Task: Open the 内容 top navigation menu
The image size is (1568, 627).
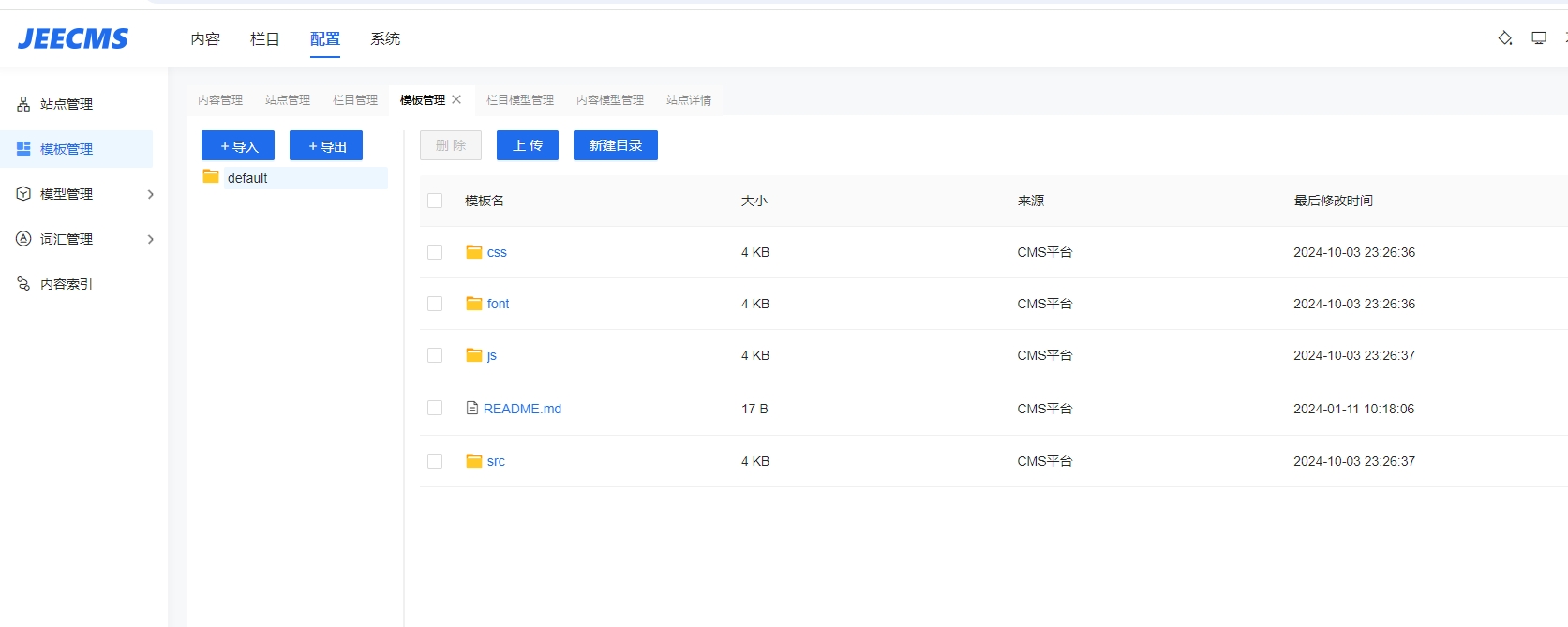Action: click(x=205, y=38)
